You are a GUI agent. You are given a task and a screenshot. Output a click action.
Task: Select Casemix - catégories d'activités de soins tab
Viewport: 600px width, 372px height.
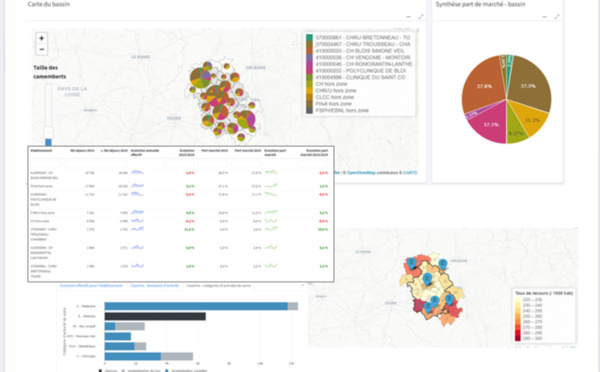click(218, 286)
